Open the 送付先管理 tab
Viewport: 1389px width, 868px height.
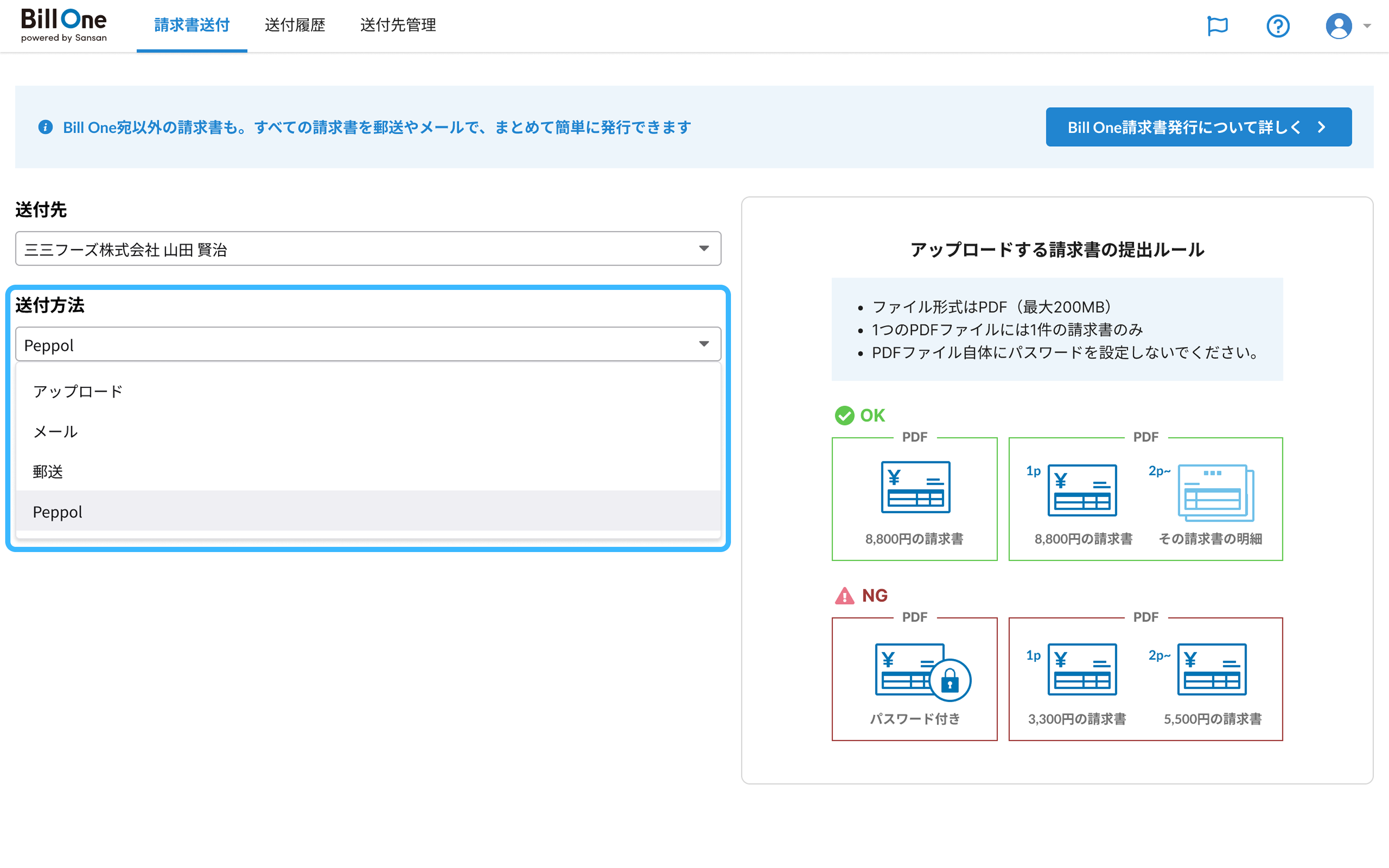398,25
